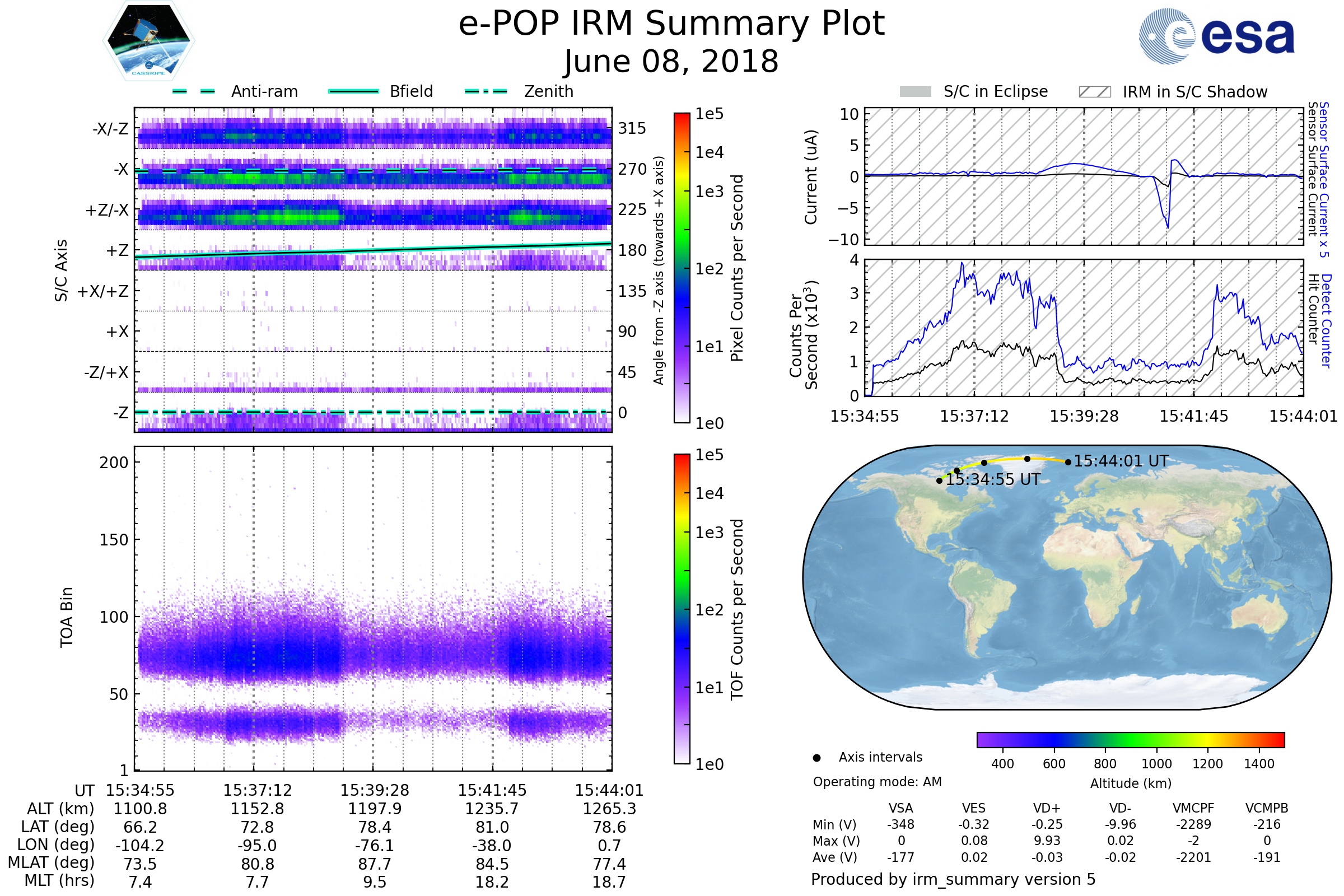
Task: Click the Operating mode: AM text
Action: (x=877, y=782)
